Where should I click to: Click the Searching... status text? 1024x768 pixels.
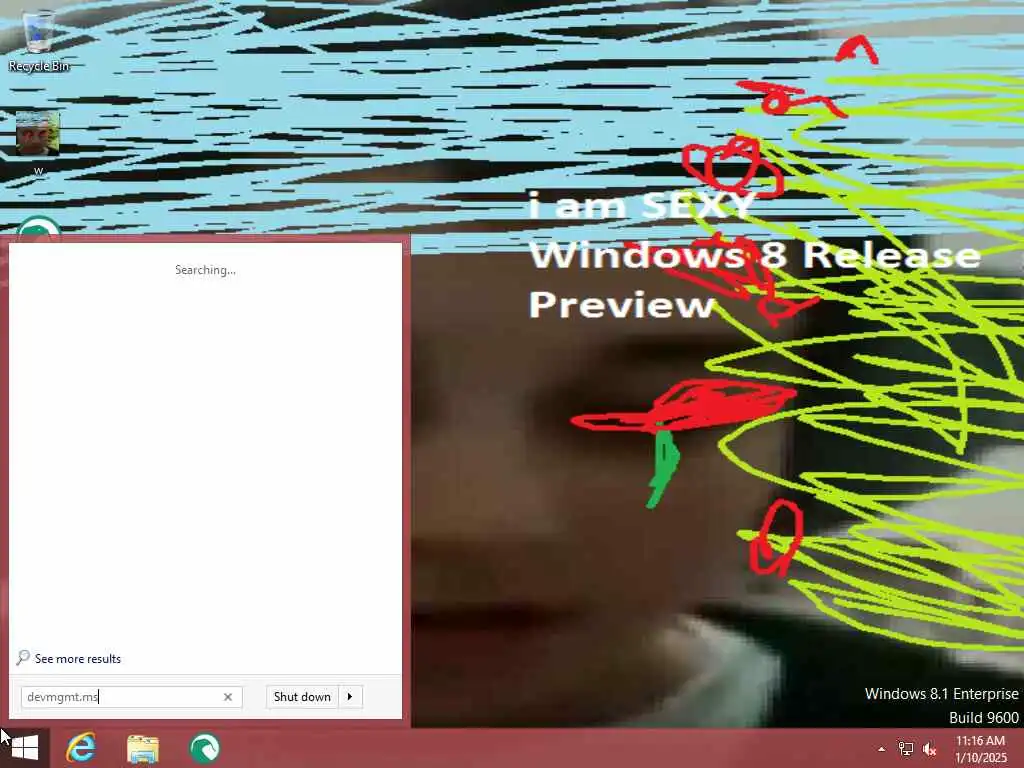point(205,270)
